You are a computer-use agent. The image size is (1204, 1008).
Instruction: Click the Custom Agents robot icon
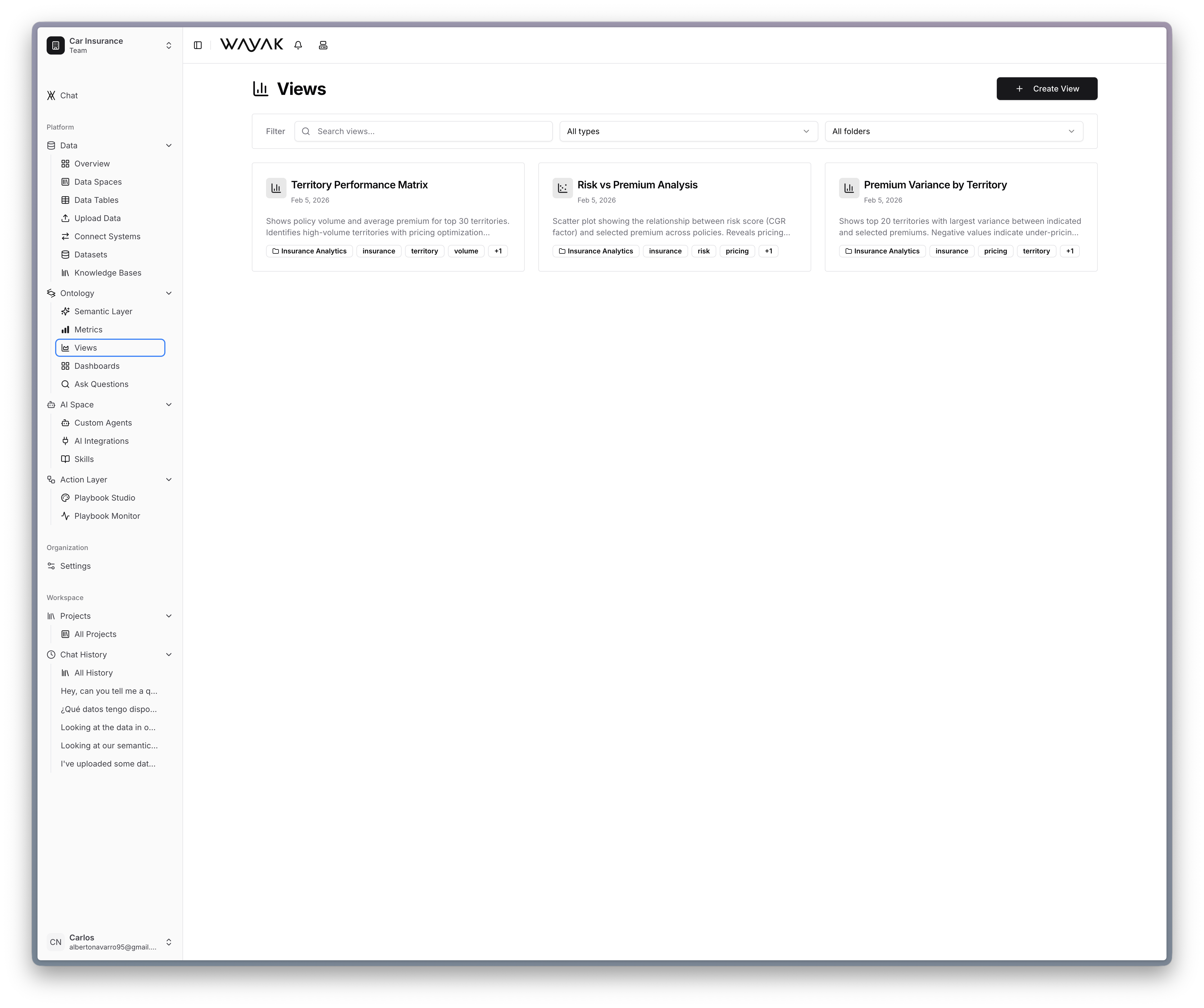[x=65, y=423]
